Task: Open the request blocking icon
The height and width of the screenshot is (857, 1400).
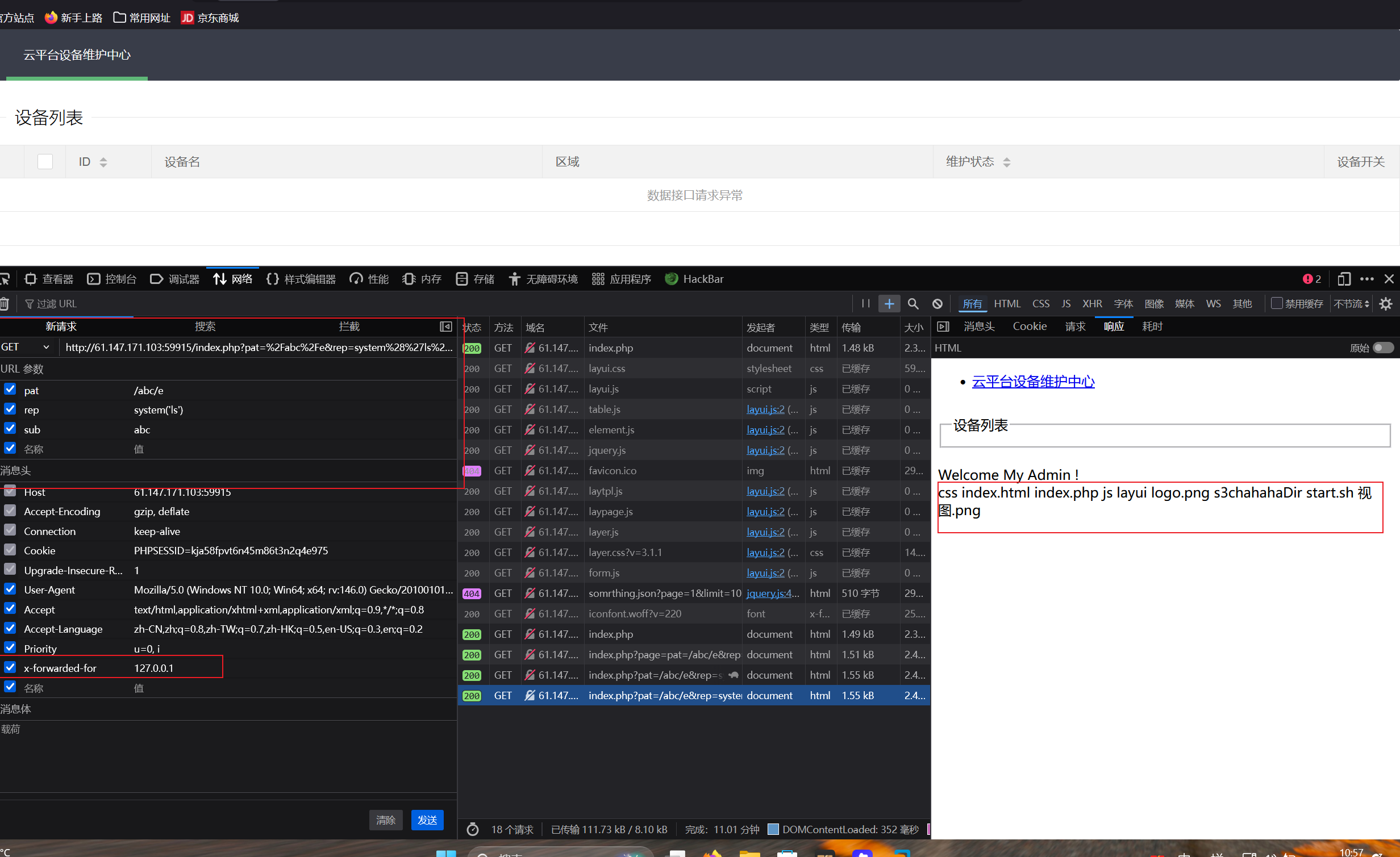Action: click(x=938, y=304)
